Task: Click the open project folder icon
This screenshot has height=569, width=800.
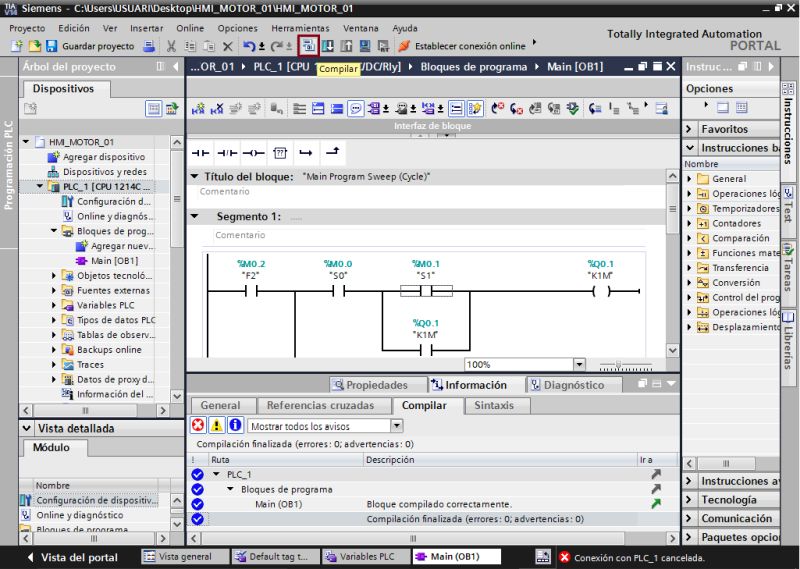Action: [x=34, y=46]
